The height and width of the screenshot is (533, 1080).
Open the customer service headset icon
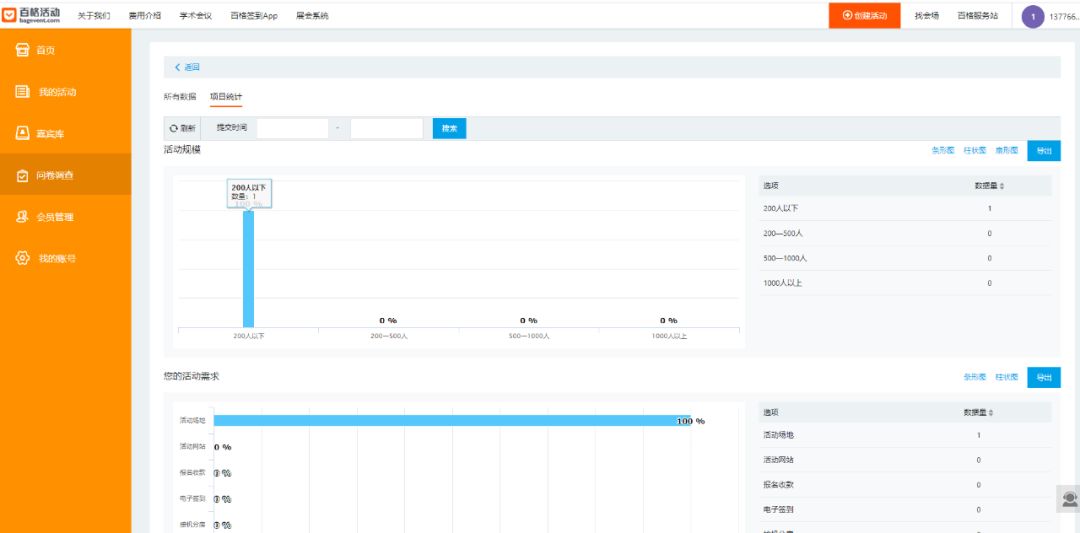(x=1069, y=498)
